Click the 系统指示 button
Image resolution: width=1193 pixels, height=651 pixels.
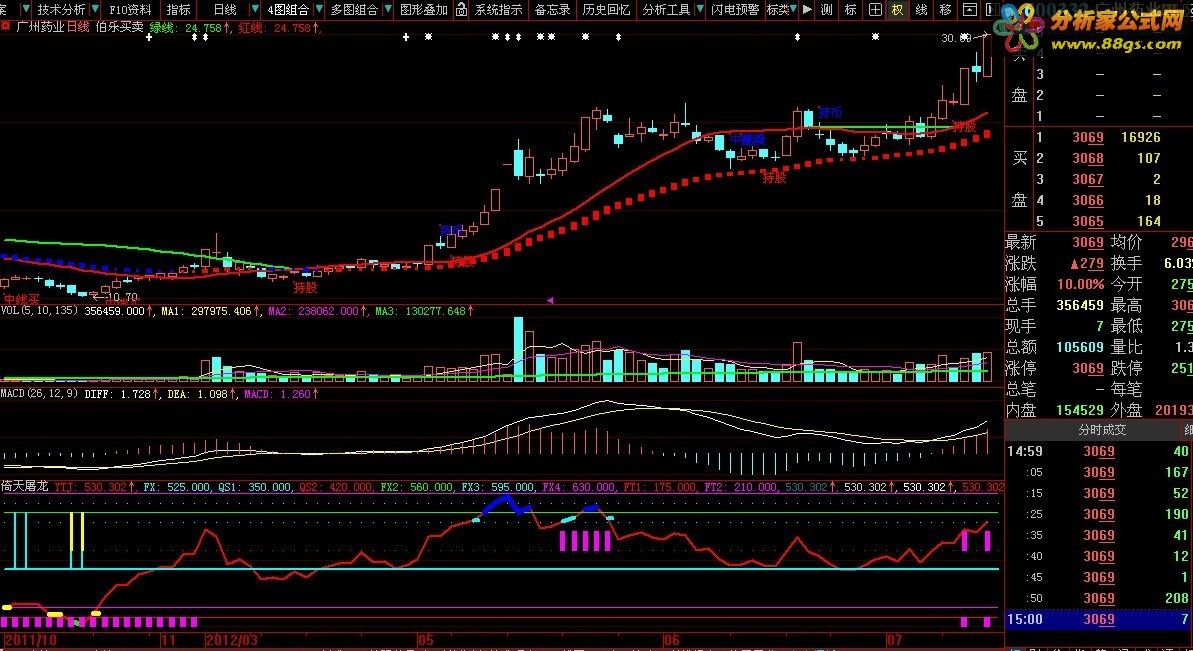click(x=498, y=10)
